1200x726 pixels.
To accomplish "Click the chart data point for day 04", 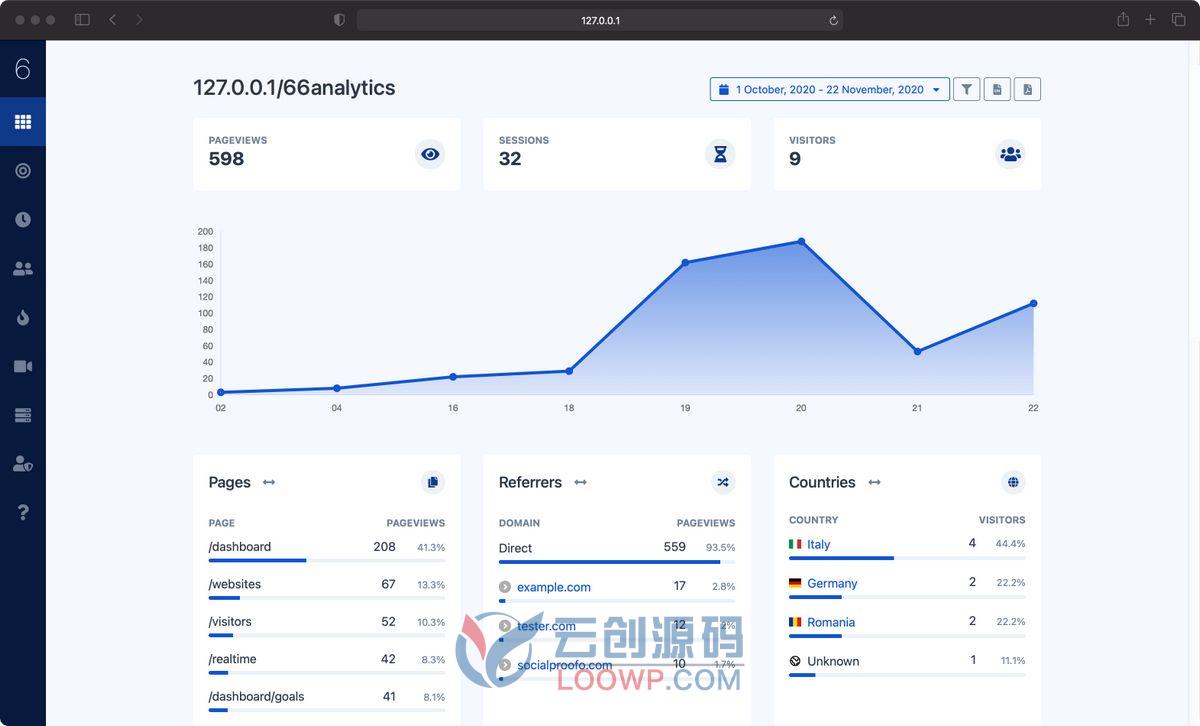I will click(337, 388).
